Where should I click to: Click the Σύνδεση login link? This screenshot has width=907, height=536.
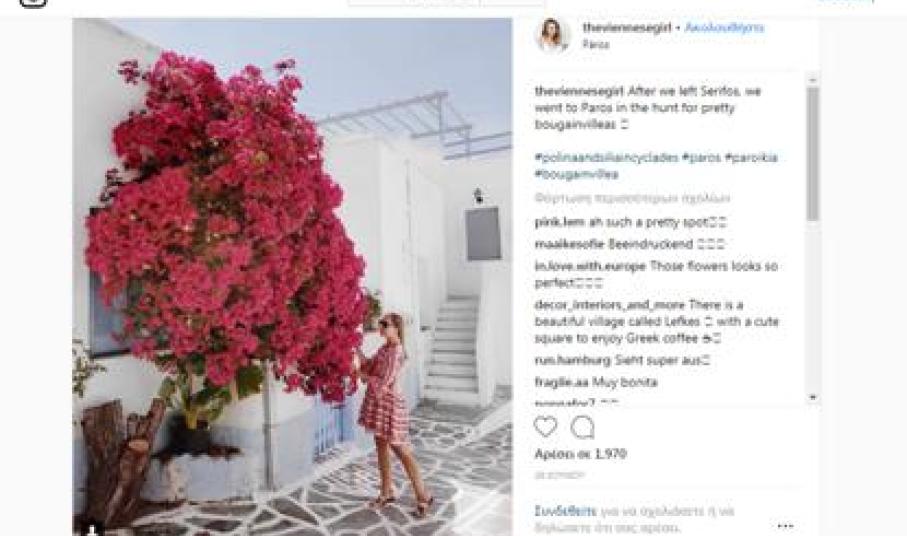565,511
